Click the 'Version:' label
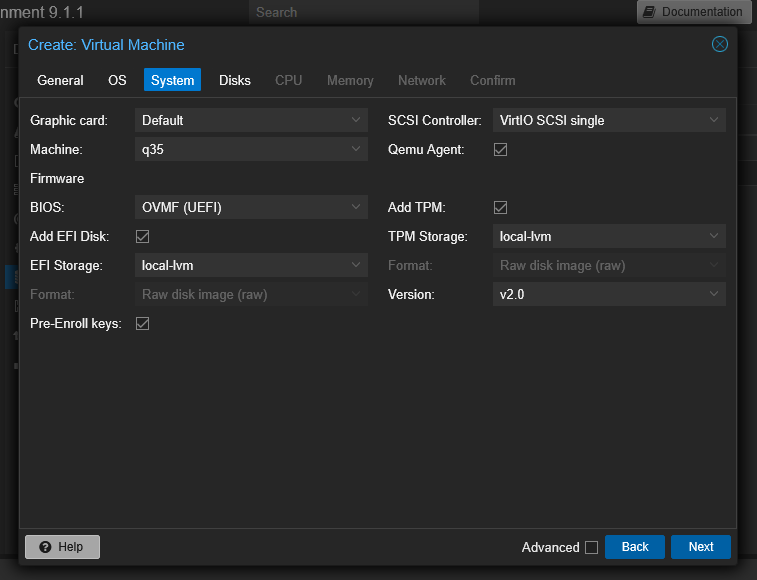Screen dimensions: 757x580 [x=411, y=295]
